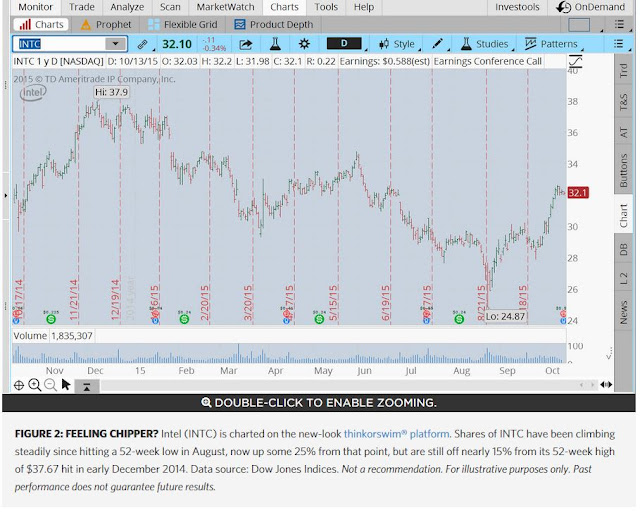Switch to the Flexible Grid sub-tab

click(x=182, y=24)
